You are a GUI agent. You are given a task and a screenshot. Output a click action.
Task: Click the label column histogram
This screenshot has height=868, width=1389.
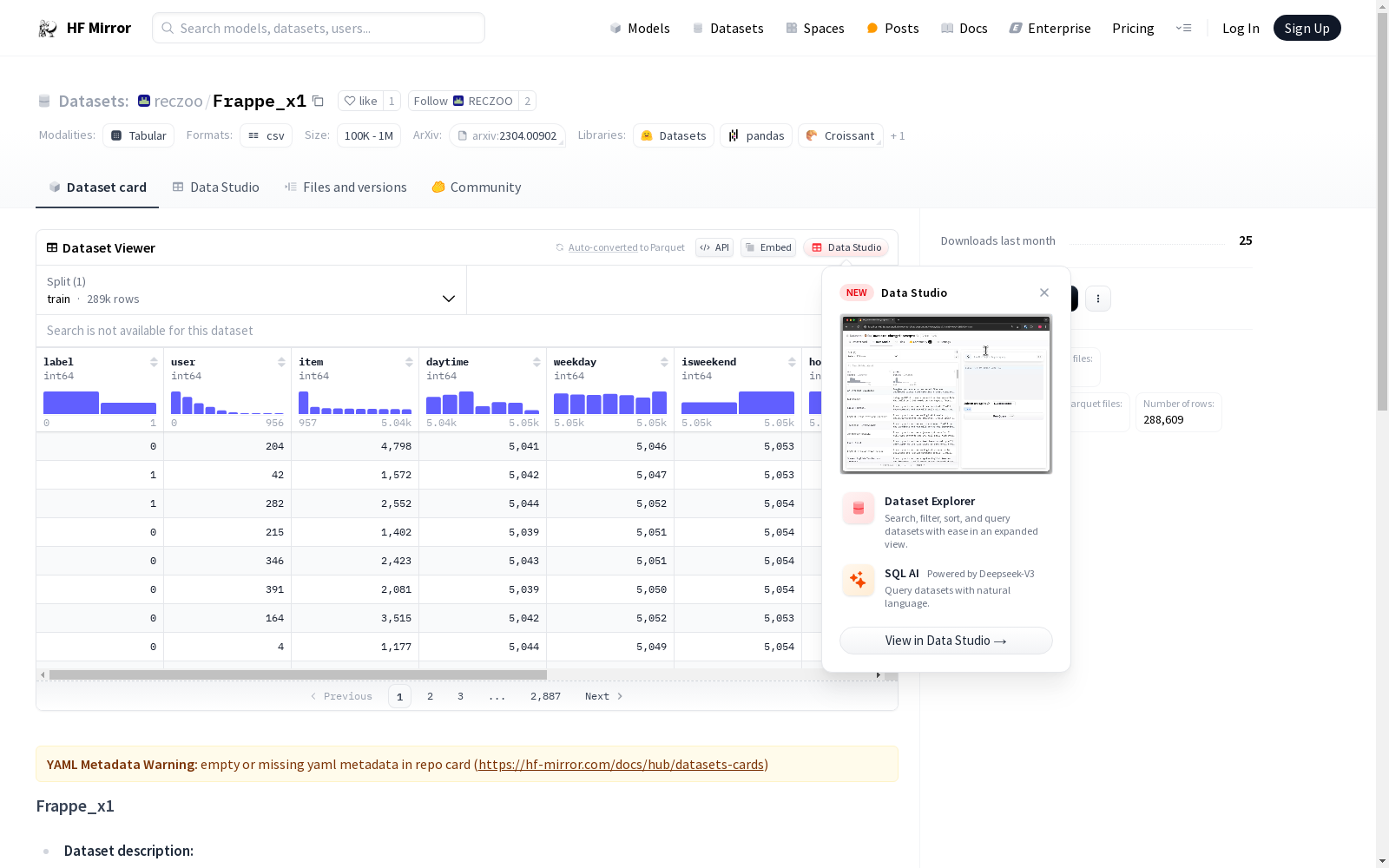(x=100, y=403)
